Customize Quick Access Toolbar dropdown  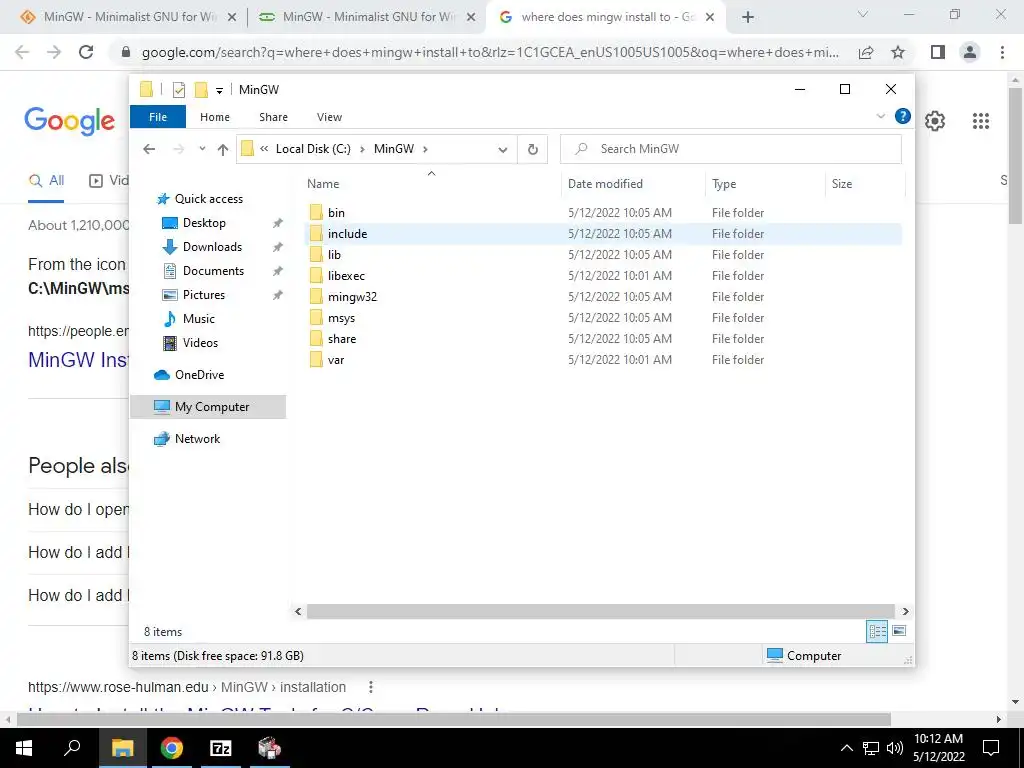point(219,91)
